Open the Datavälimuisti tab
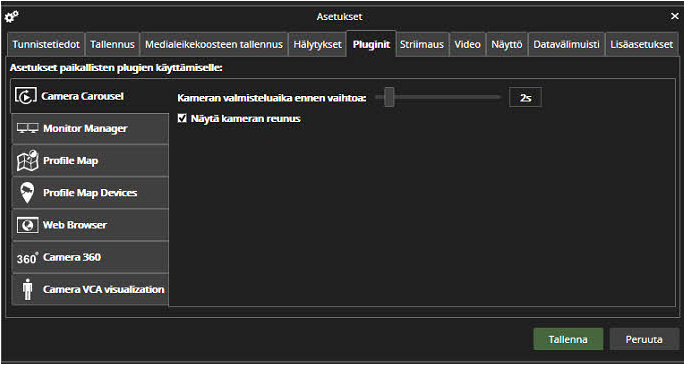Image resolution: width=686 pixels, height=367 pixels. pos(566,44)
